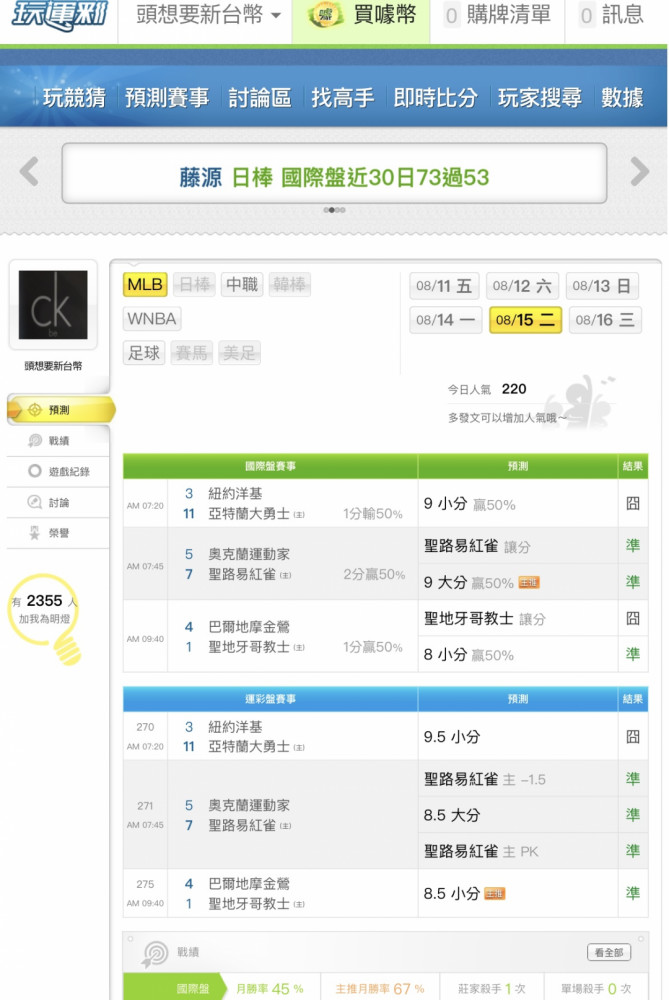669x1000 pixels.
Task: Click 加我為明燈 lightbulb icon
Action: (45, 617)
